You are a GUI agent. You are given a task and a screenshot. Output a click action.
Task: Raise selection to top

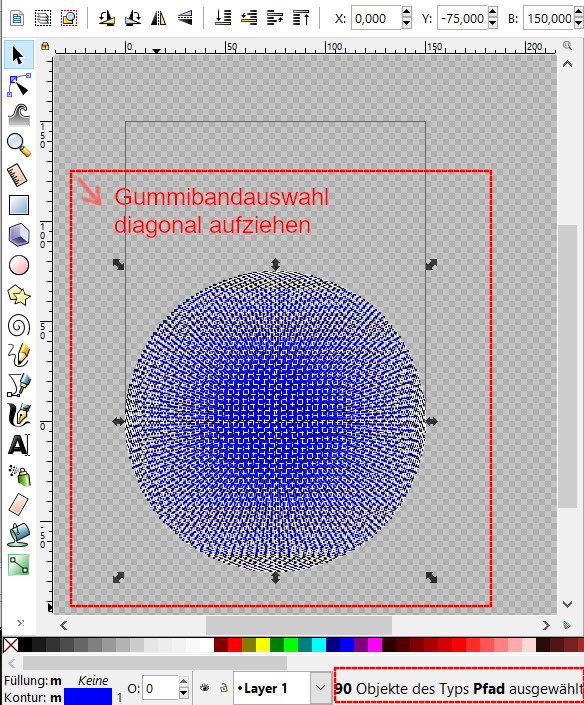pyautogui.click(x=301, y=18)
